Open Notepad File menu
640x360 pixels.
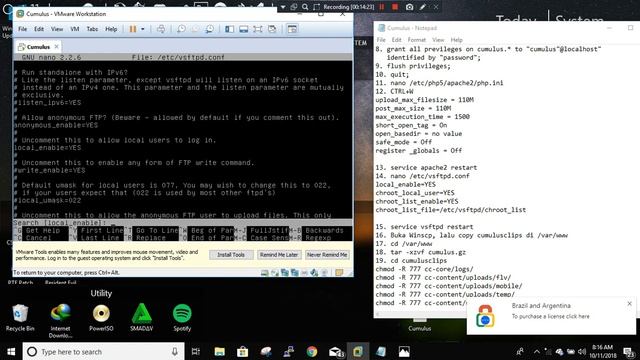click(x=381, y=40)
